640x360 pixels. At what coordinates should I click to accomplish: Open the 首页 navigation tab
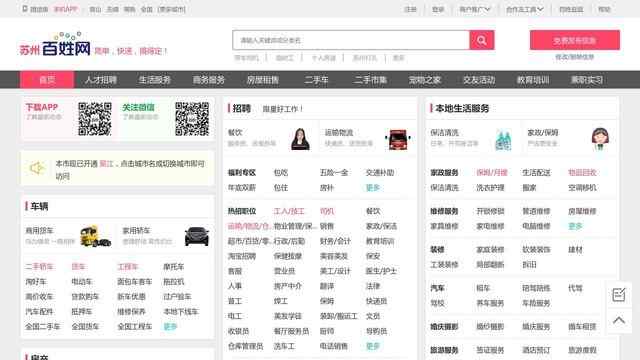coord(47,80)
